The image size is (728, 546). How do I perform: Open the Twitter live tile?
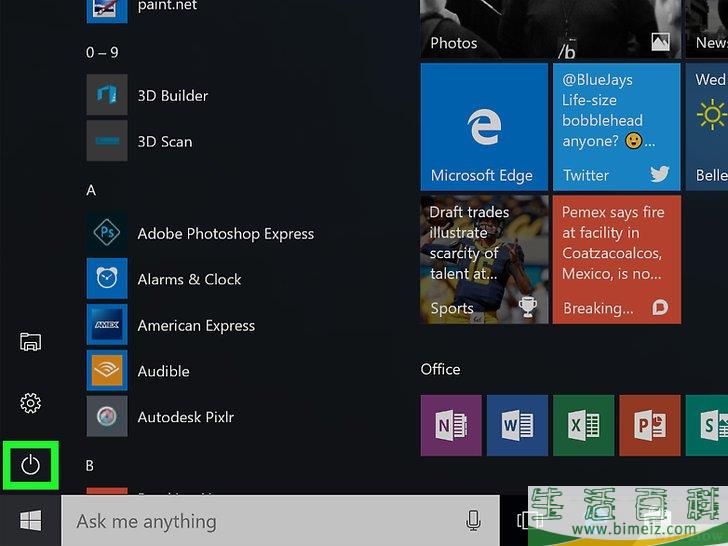pos(617,127)
